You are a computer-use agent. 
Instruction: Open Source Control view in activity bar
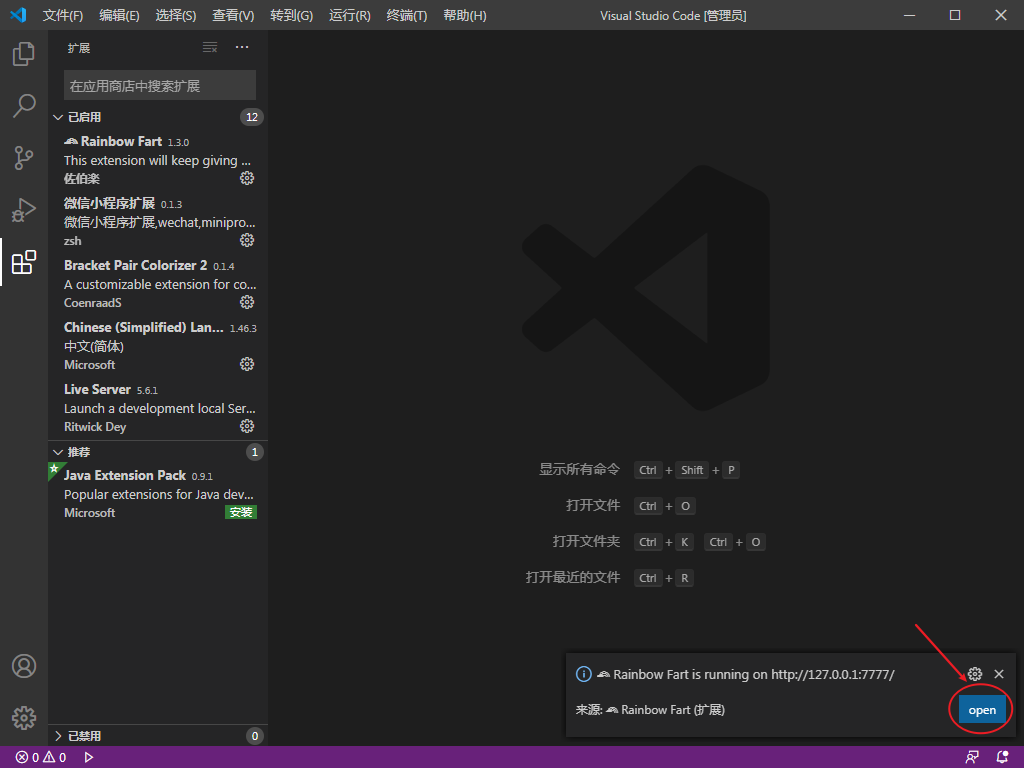24,158
